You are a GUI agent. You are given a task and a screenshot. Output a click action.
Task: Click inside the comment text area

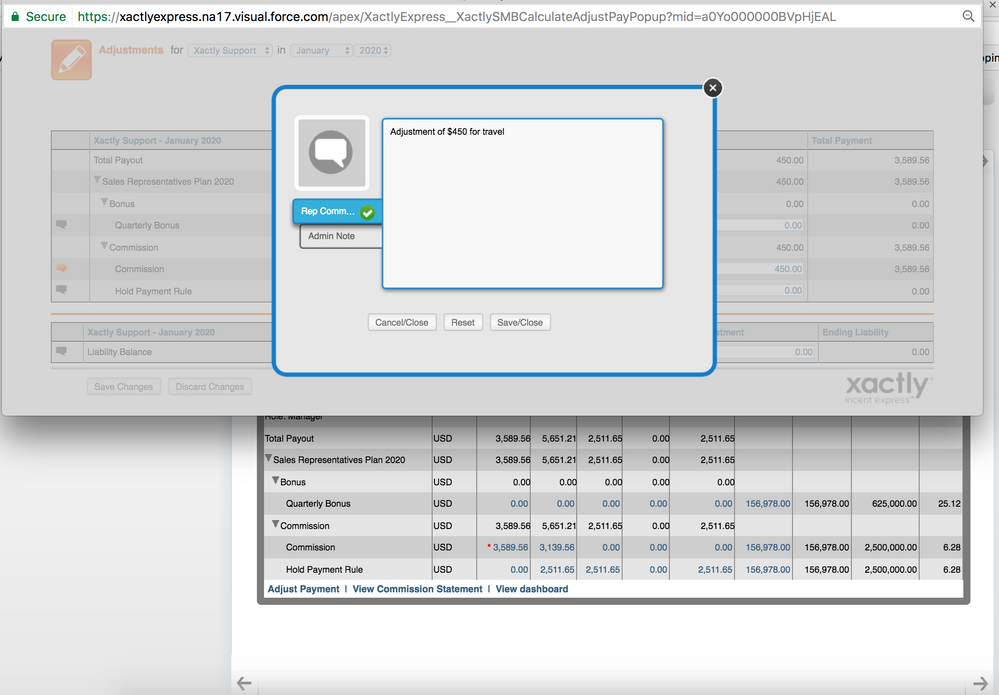pos(522,204)
